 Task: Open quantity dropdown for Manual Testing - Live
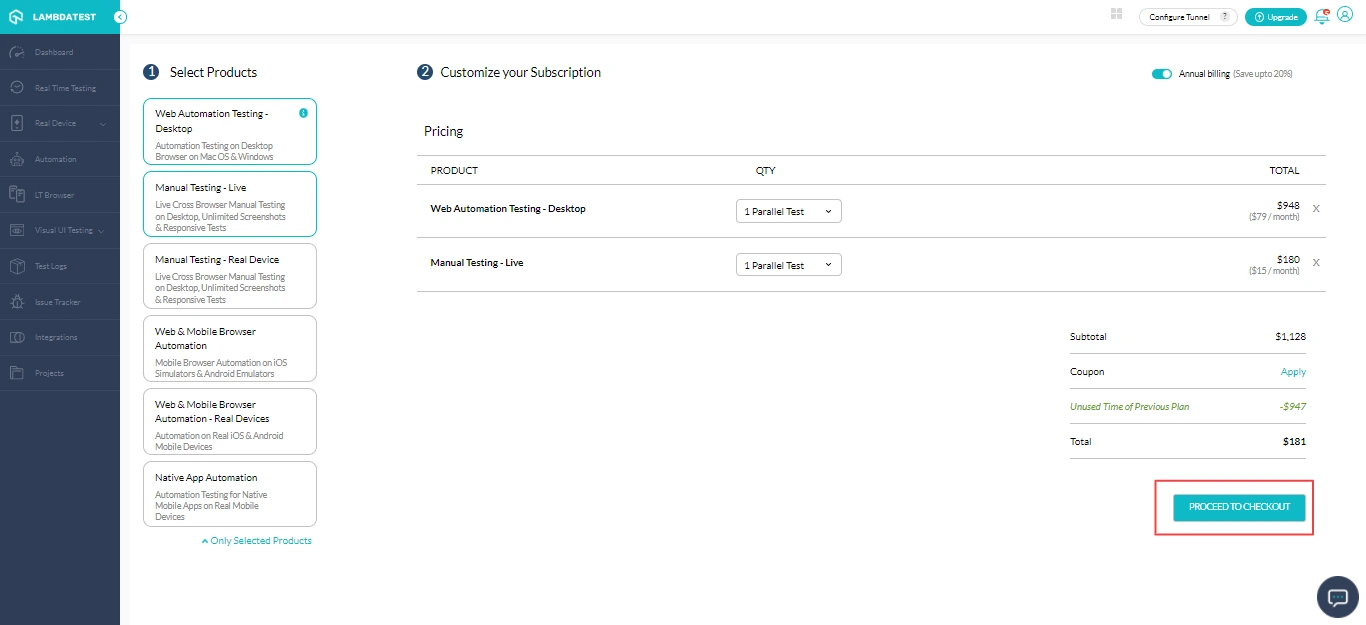click(788, 265)
